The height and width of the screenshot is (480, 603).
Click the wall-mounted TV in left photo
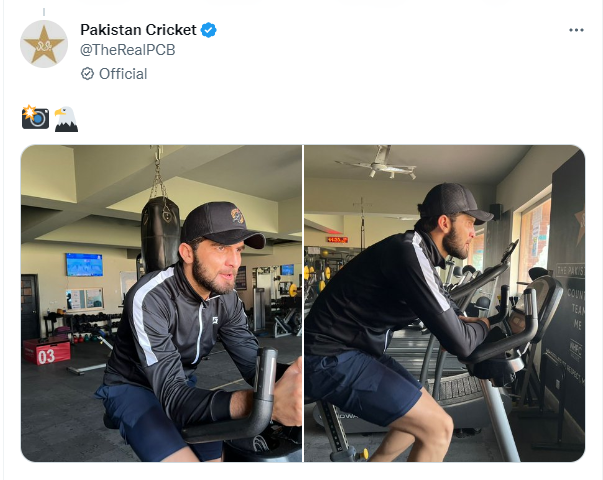pyautogui.click(x=84, y=264)
